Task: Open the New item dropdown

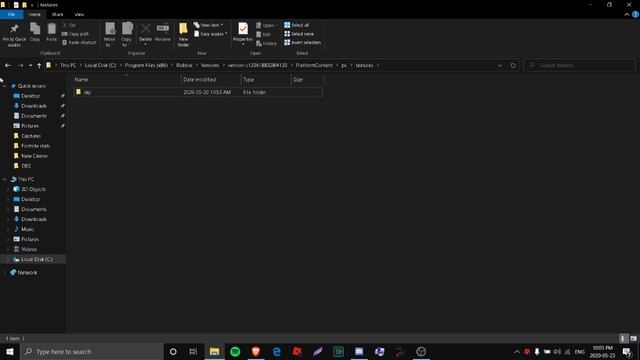Action: pyautogui.click(x=209, y=25)
